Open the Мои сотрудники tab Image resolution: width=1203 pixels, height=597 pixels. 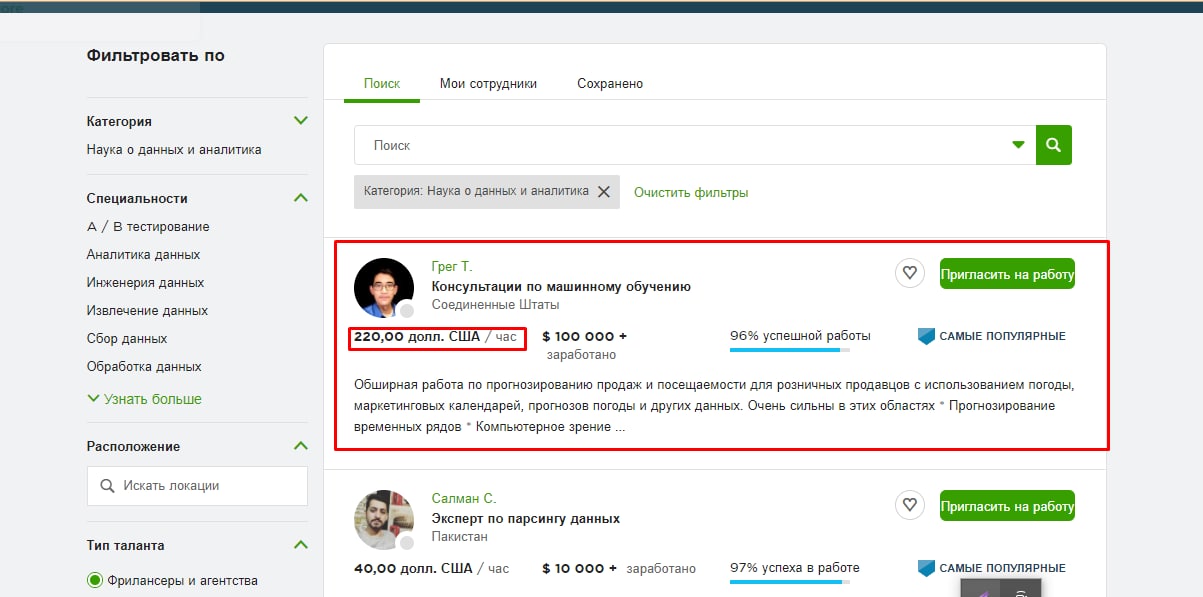488,84
